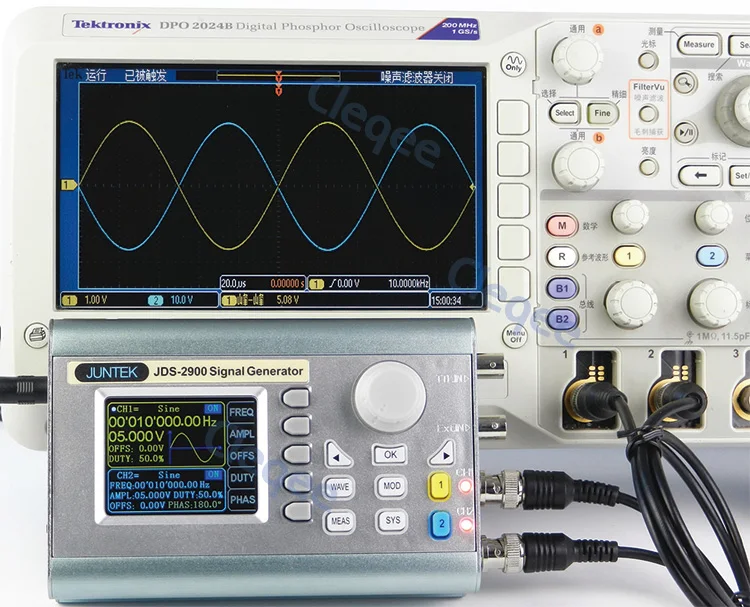Tap the soft key beside PHAS
The width and height of the screenshot is (750, 607).
coord(298,512)
